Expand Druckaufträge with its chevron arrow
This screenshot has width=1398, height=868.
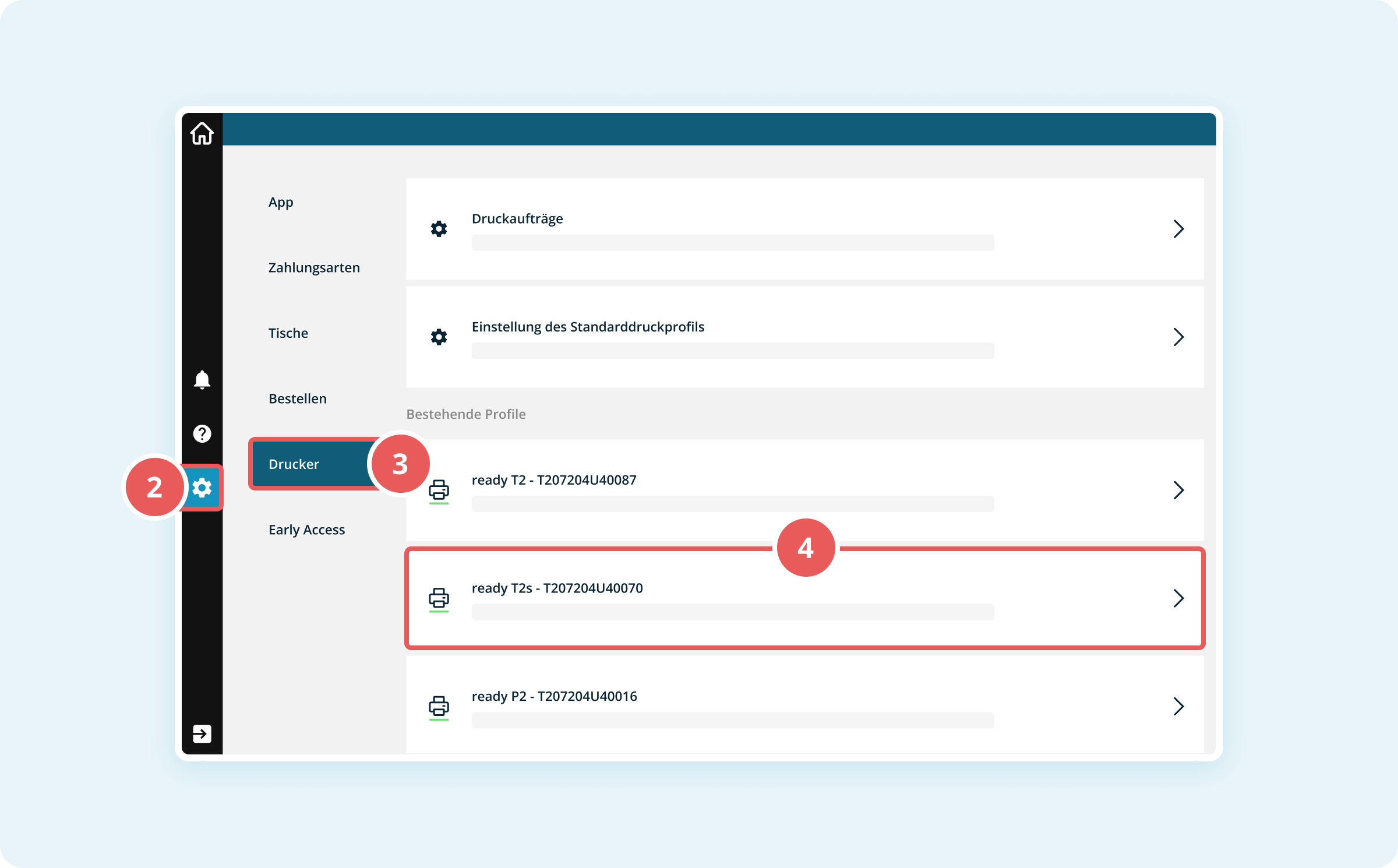[x=1178, y=229]
